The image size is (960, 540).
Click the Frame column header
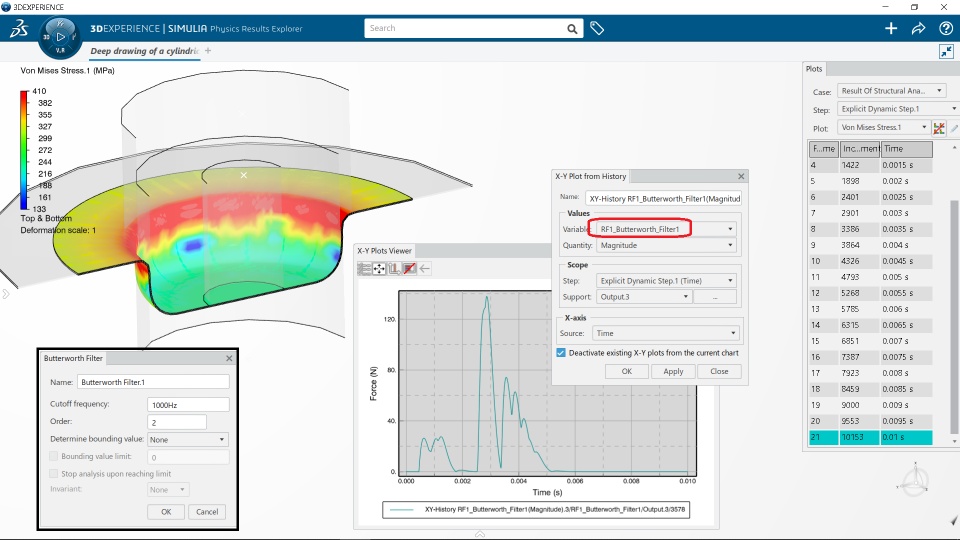coord(823,149)
